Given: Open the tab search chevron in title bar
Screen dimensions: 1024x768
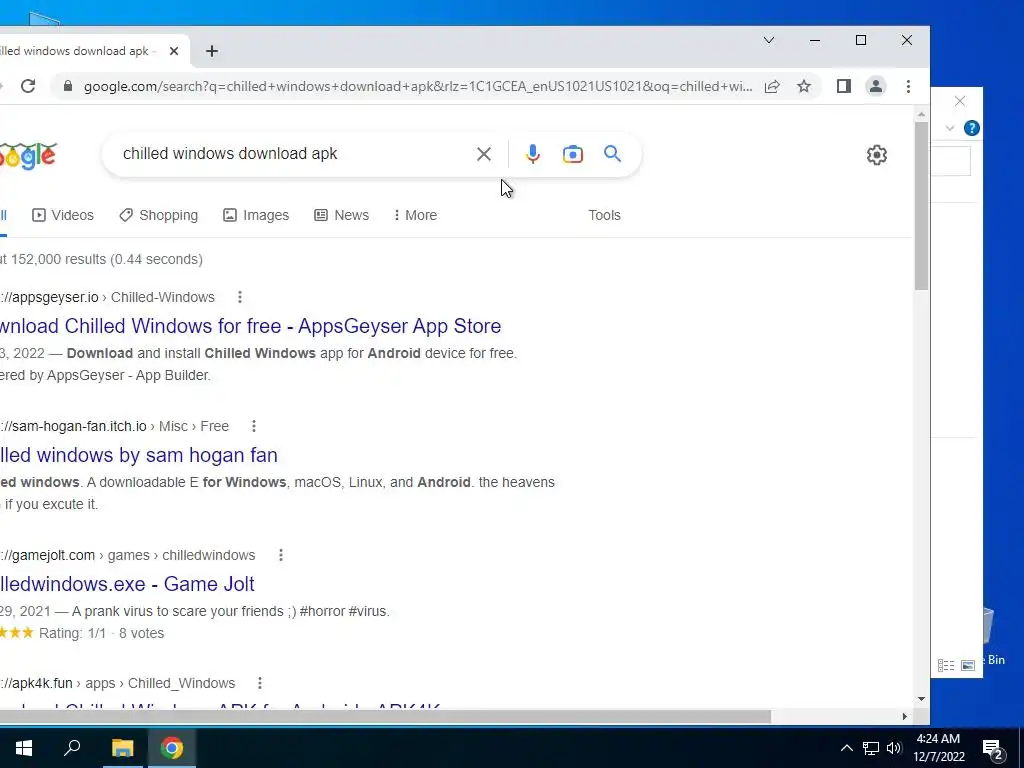Looking at the screenshot, I should [x=769, y=40].
